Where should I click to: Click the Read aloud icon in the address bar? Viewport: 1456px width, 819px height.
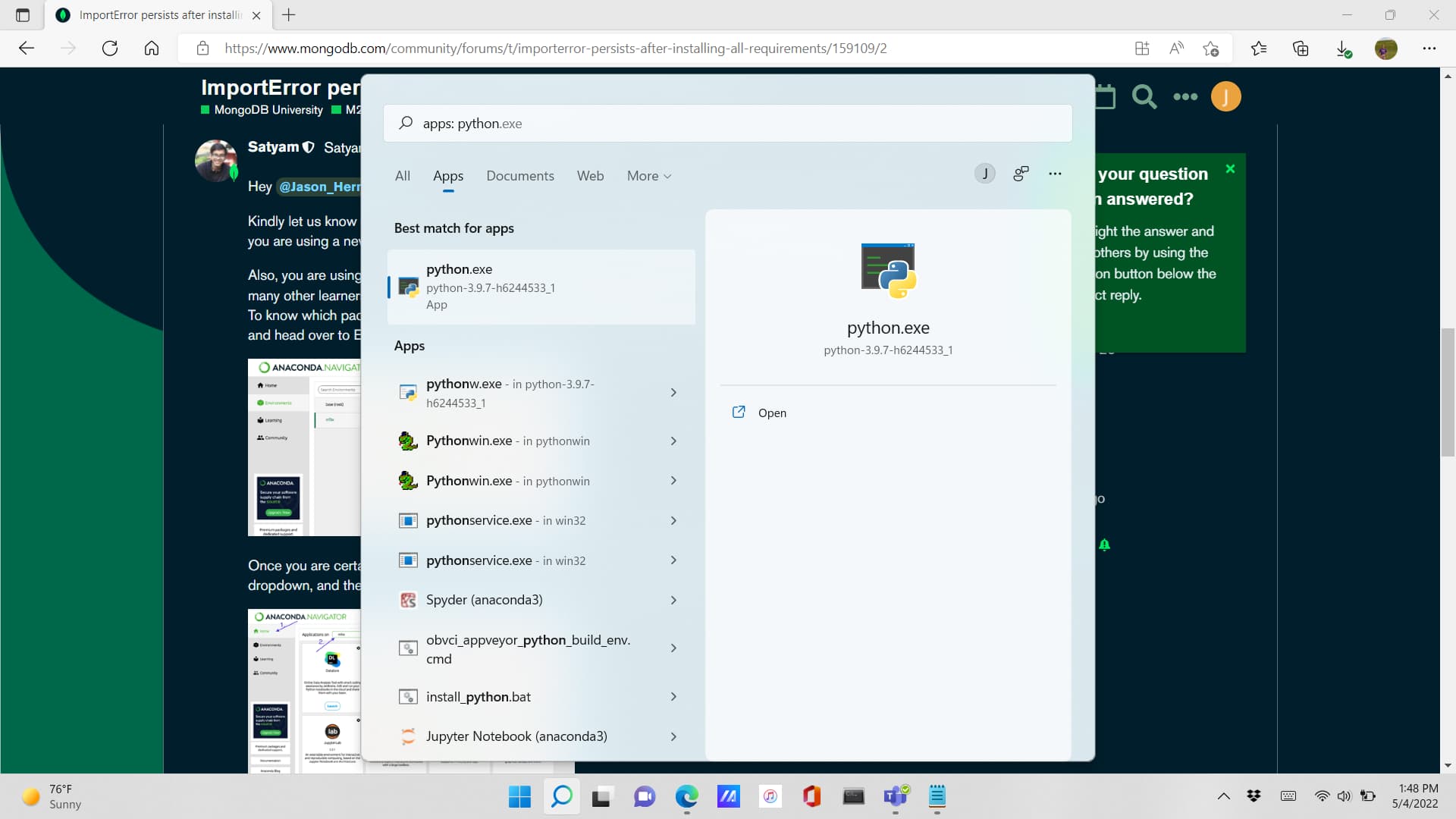(x=1176, y=48)
